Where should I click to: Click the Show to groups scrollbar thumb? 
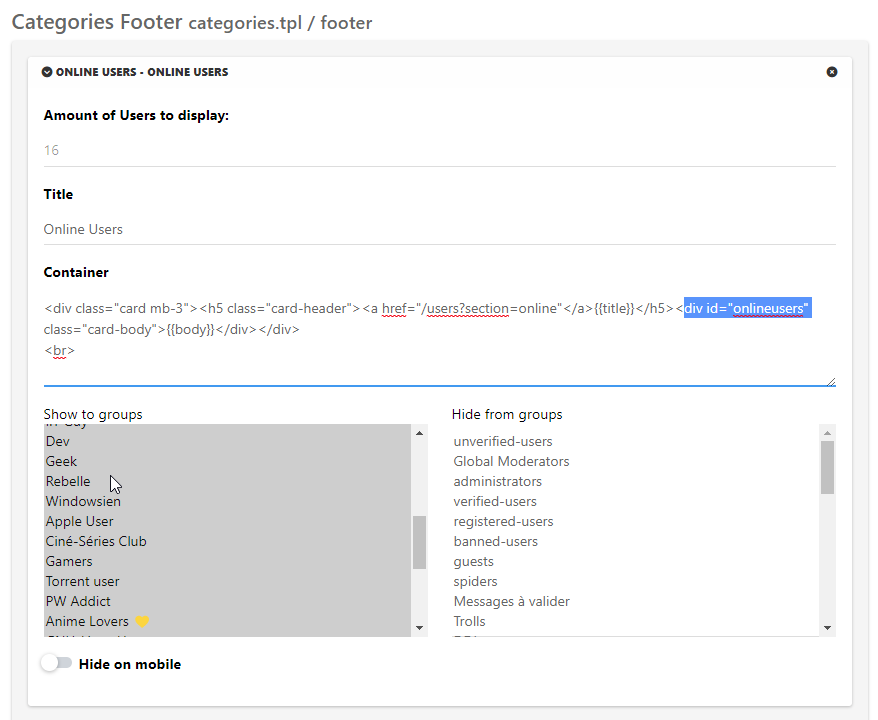coord(420,542)
